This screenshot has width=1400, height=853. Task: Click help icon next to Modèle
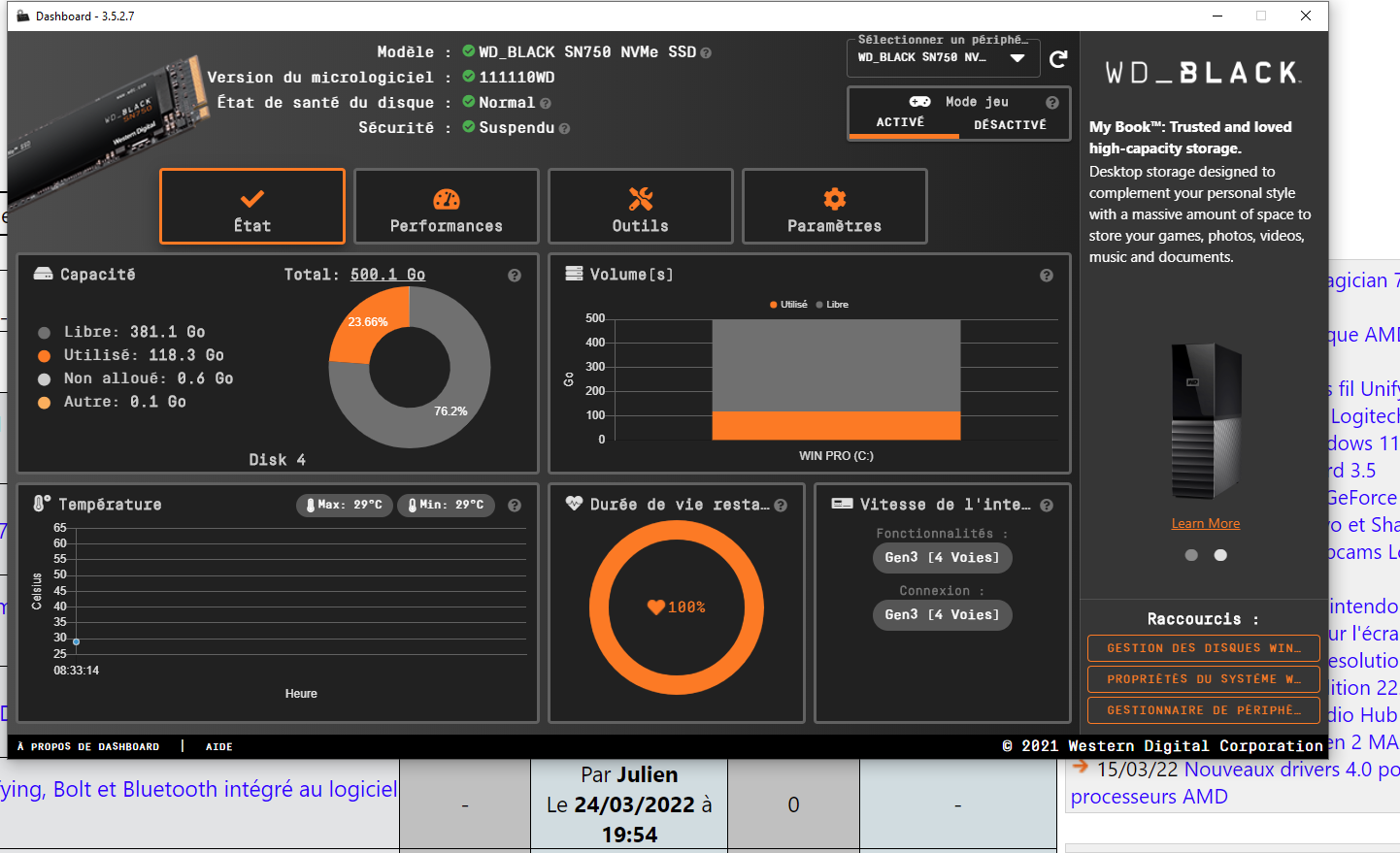click(x=706, y=52)
